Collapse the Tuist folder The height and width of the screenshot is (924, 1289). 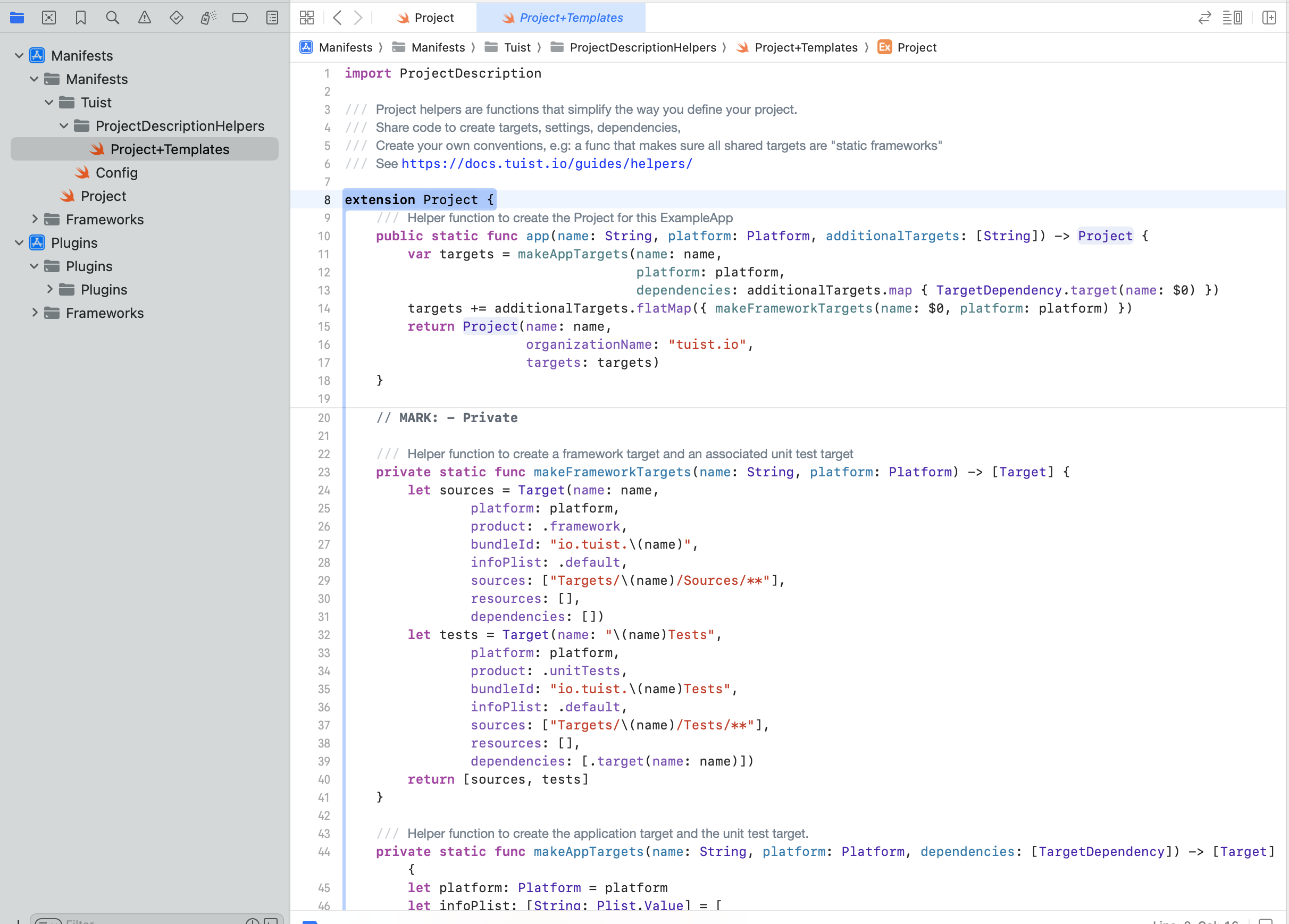click(49, 102)
